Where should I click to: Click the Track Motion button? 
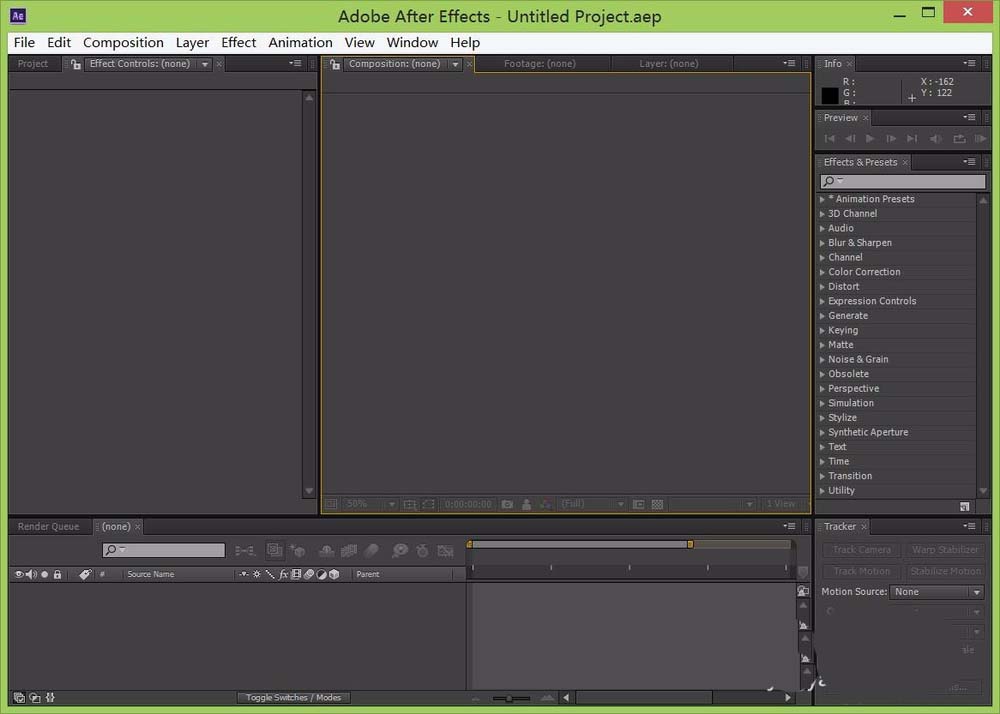coord(862,571)
